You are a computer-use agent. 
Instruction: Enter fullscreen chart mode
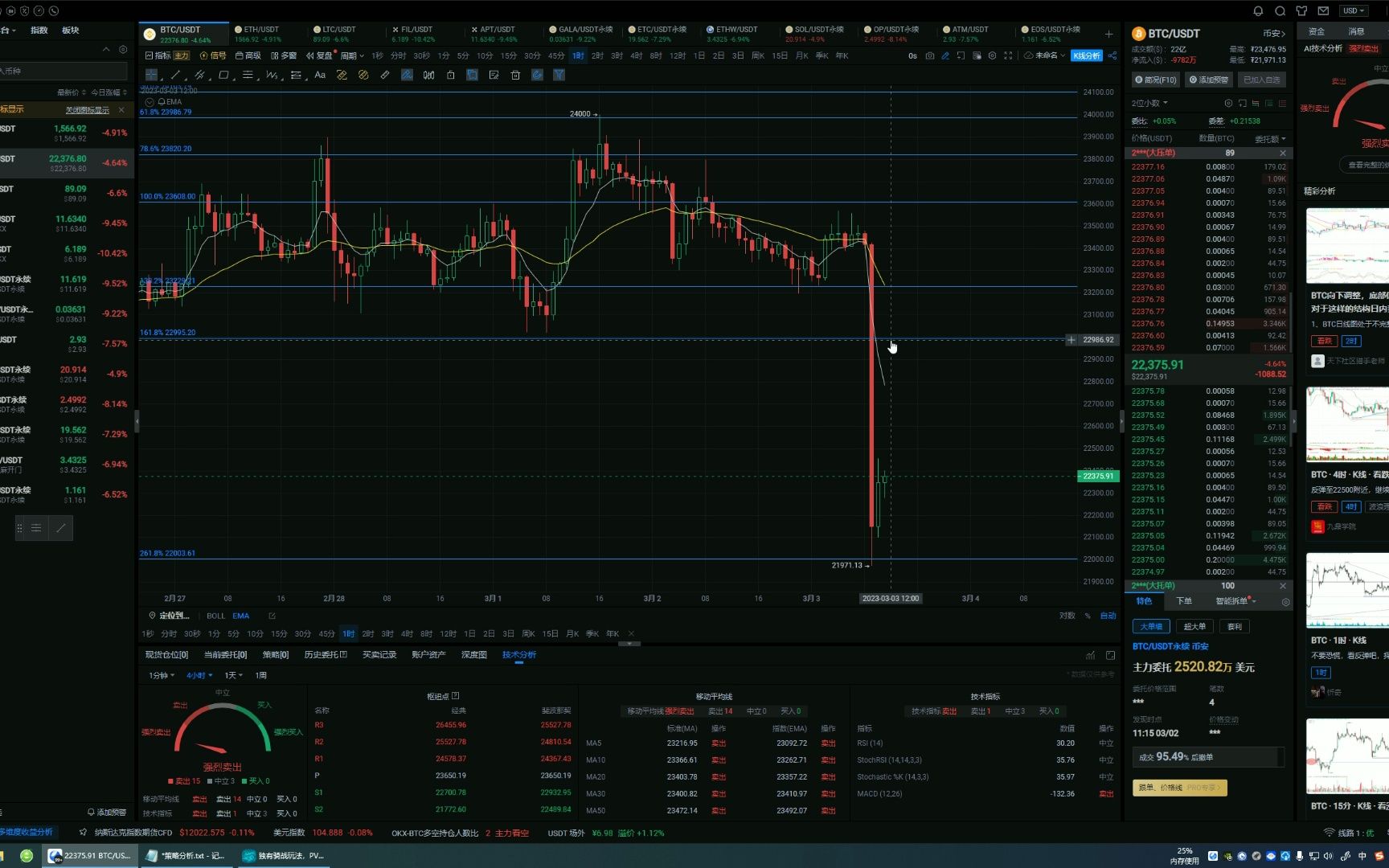click(x=1008, y=56)
